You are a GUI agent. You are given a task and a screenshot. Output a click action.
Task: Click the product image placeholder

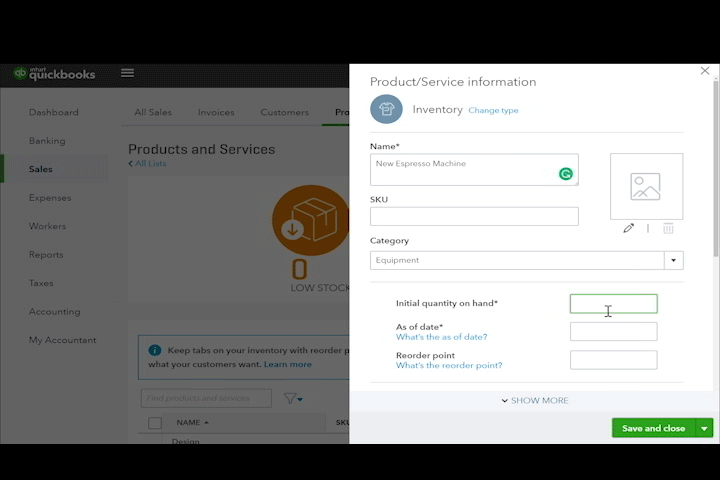tap(646, 186)
